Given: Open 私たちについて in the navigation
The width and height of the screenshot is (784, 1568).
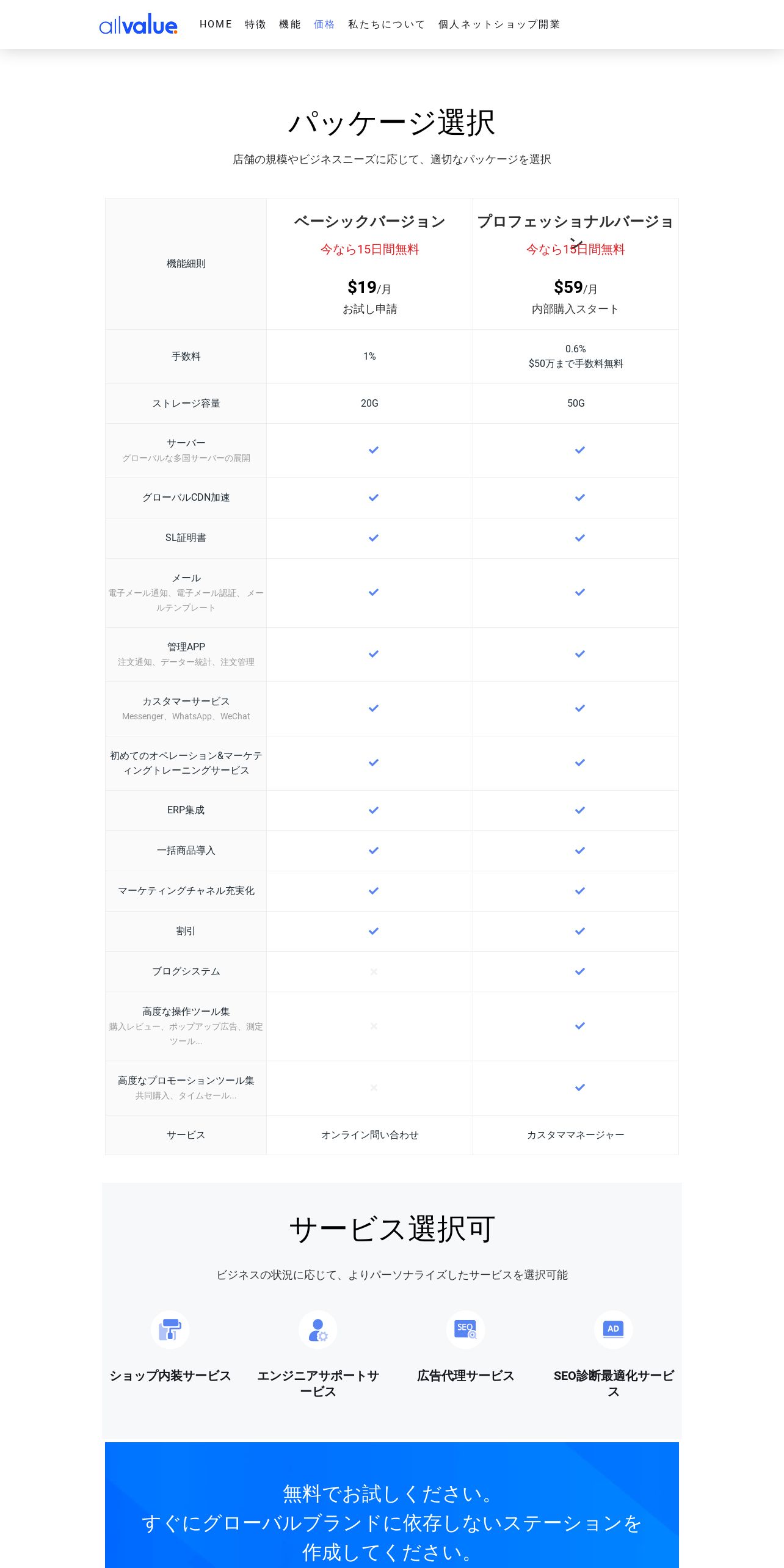Looking at the screenshot, I should pyautogui.click(x=386, y=24).
